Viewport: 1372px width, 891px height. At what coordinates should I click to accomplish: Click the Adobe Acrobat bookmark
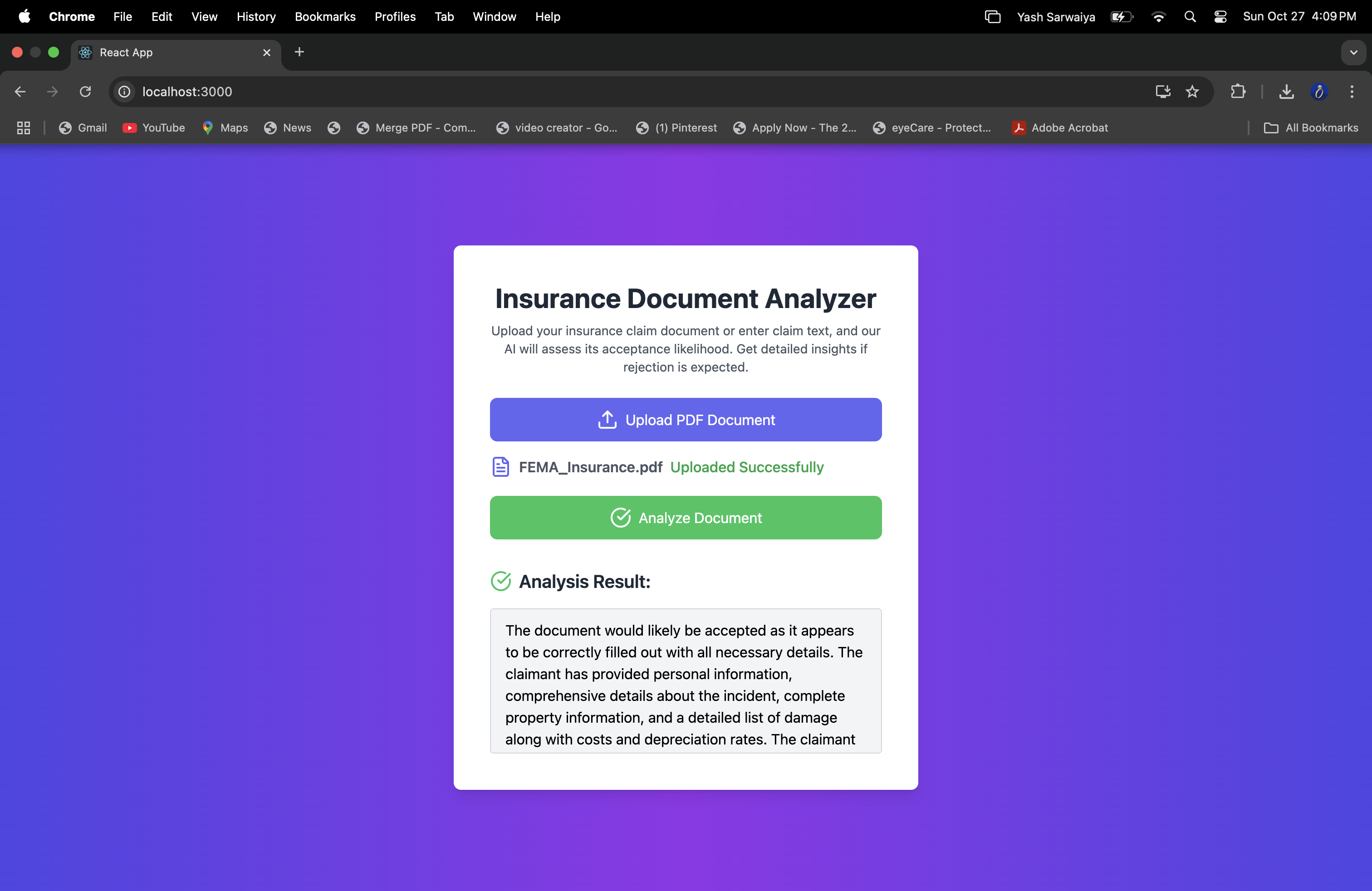(x=1061, y=128)
